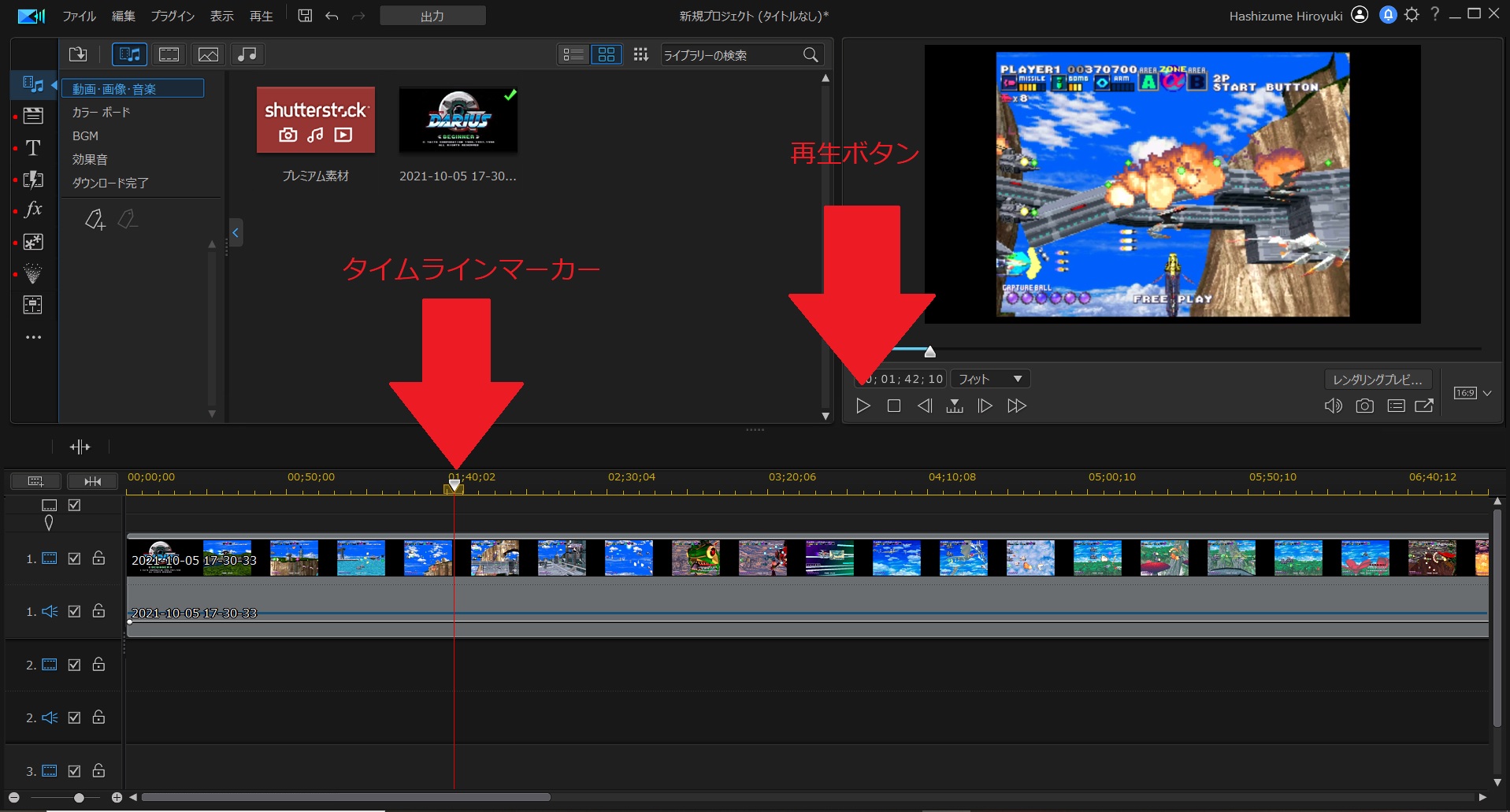The width and height of the screenshot is (1510, 812).
Task: Open the フィット zoom dropdown
Action: click(990, 379)
